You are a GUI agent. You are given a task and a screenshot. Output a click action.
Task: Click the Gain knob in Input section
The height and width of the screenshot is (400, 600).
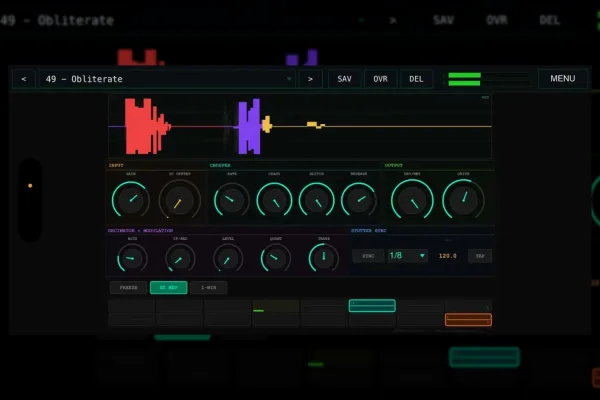[x=130, y=199]
